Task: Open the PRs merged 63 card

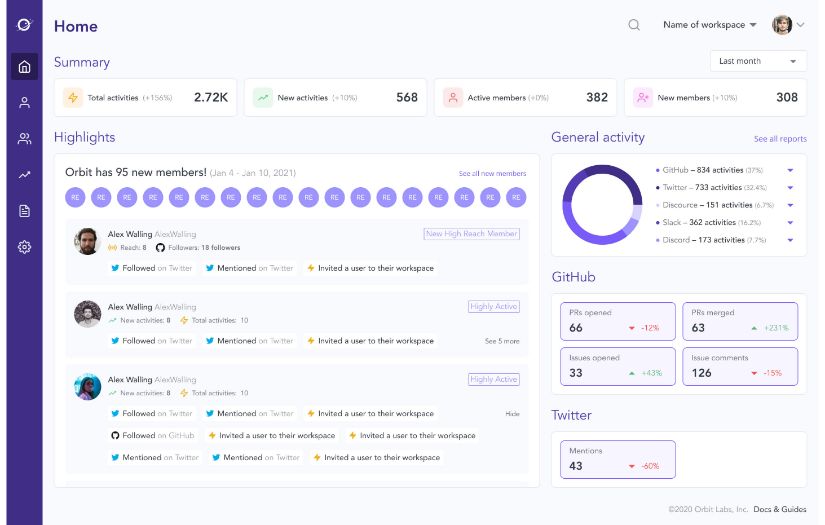Action: pyautogui.click(x=740, y=321)
